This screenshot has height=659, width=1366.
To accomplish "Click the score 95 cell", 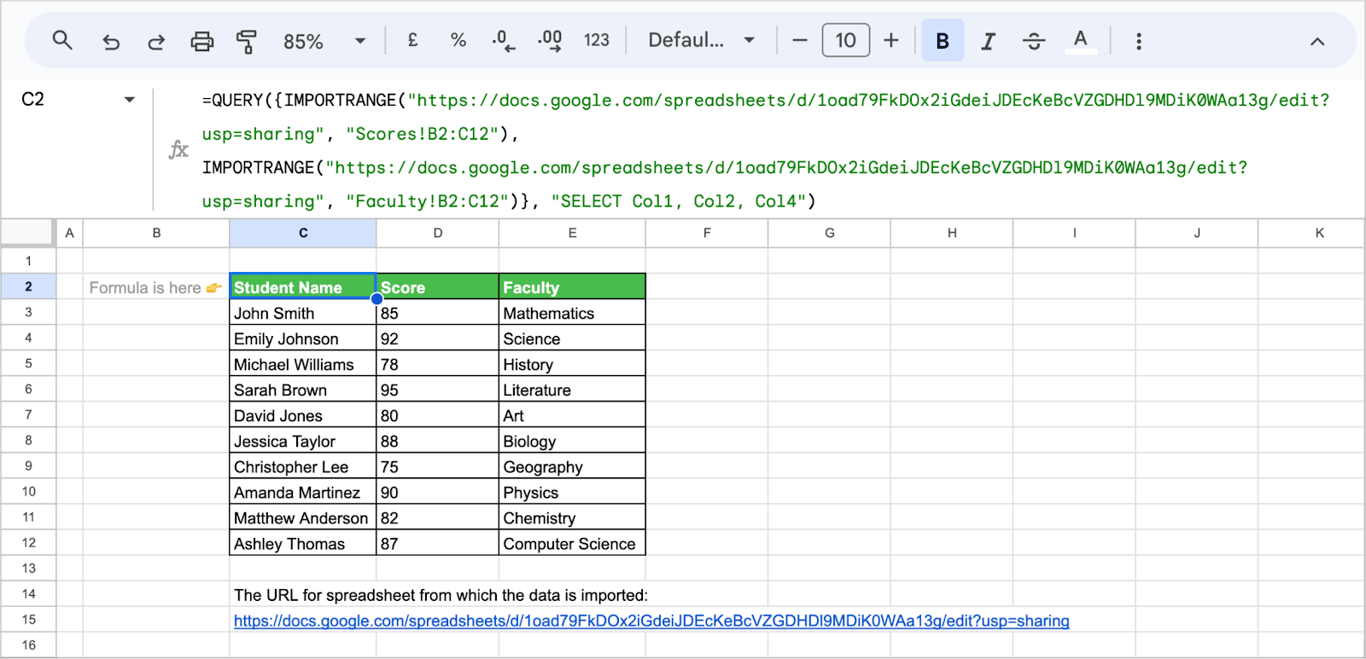I will point(438,390).
